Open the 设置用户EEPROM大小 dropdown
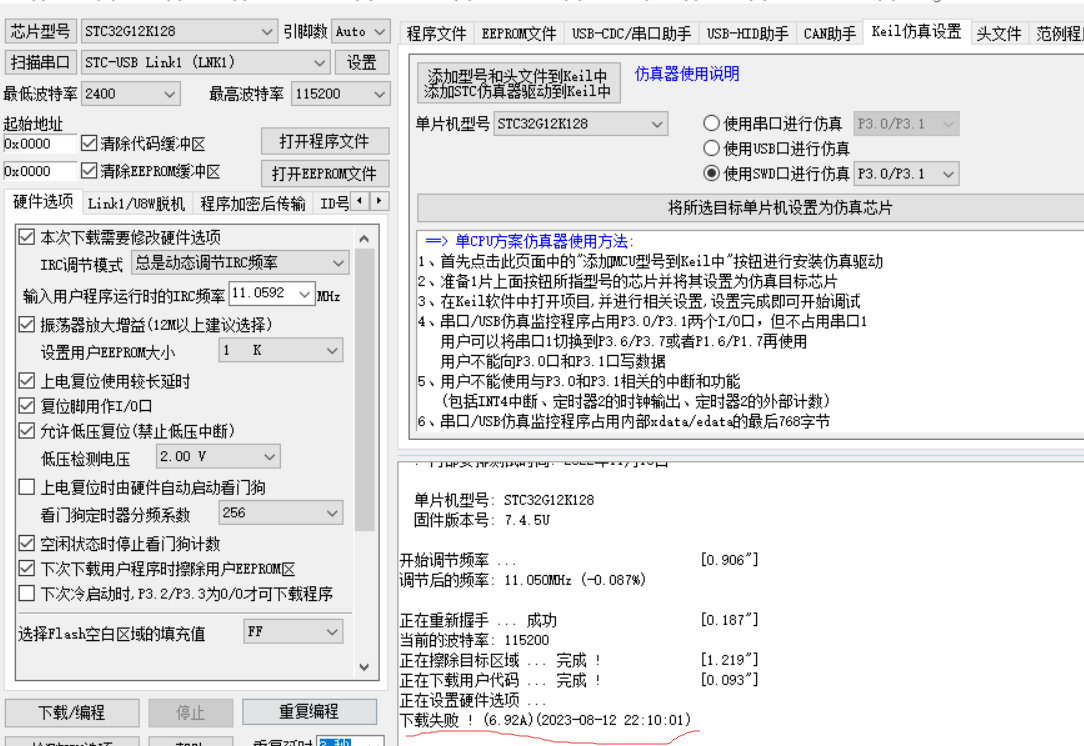 (281, 351)
